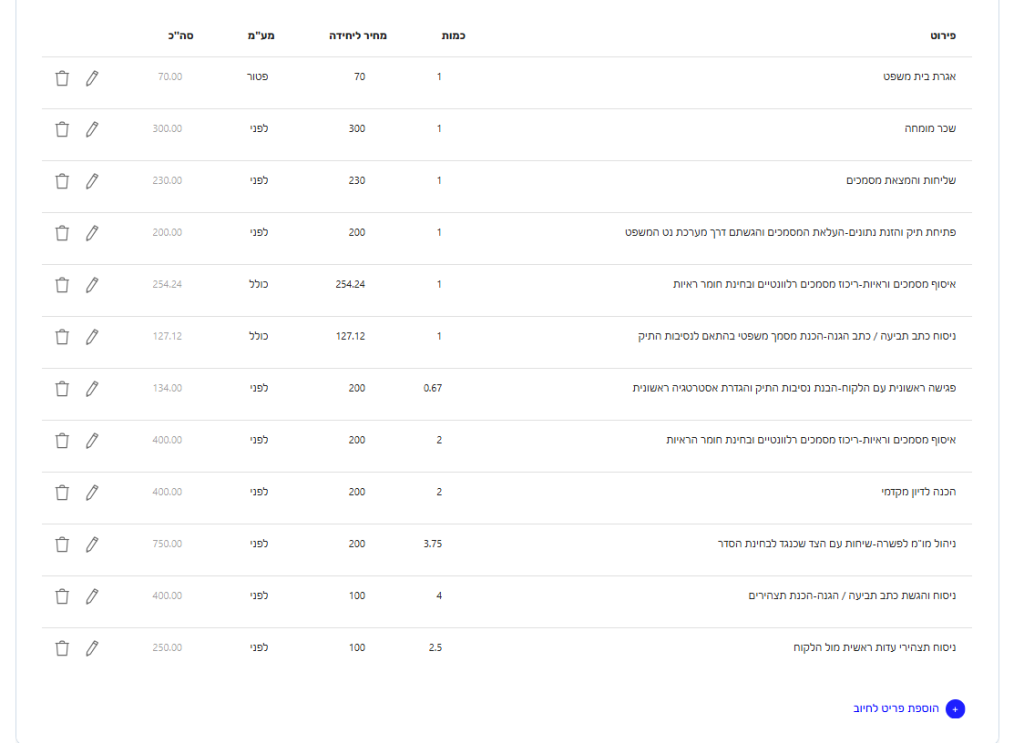Image resolution: width=1024 pixels, height=743 pixels.
Task: Edit the ניסוח תצהירי עדות ראשית row
Action: 92,648
